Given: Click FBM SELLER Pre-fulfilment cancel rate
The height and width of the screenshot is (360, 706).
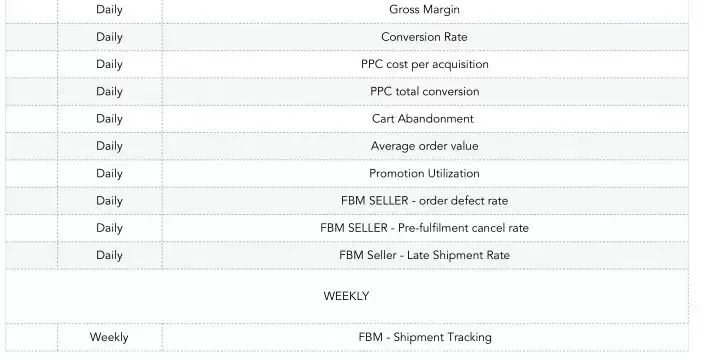Looking at the screenshot, I should 425,228.
